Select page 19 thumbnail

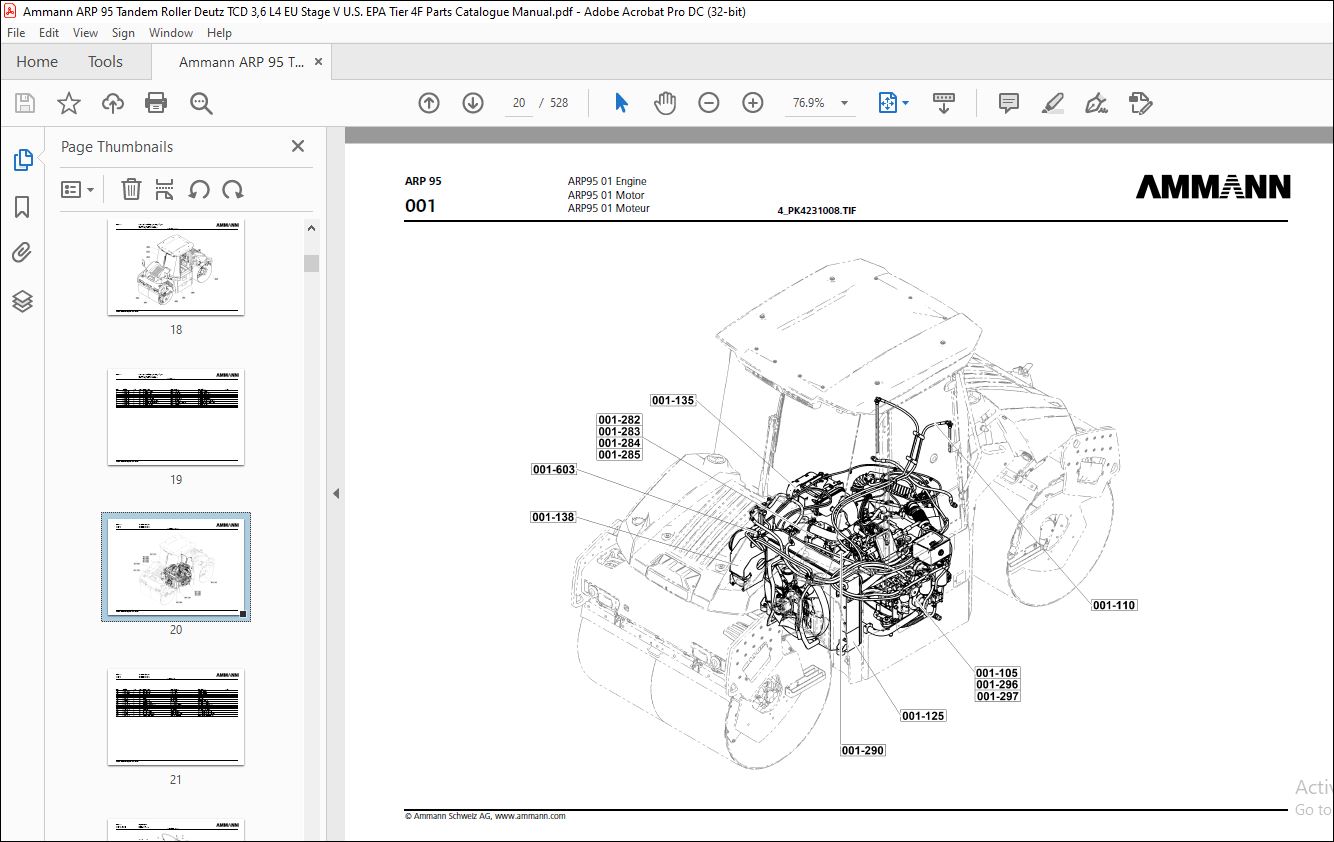click(x=176, y=417)
